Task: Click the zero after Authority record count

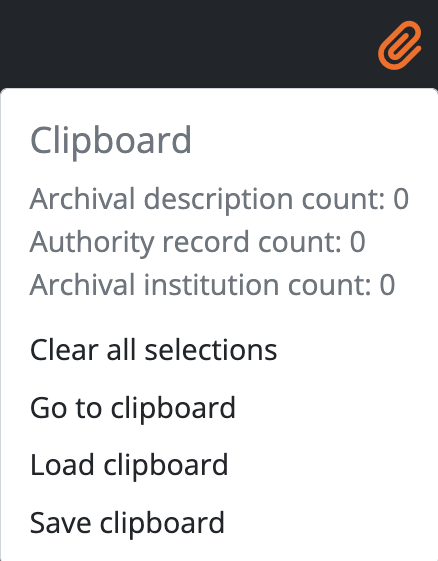Action: pyautogui.click(x=357, y=242)
